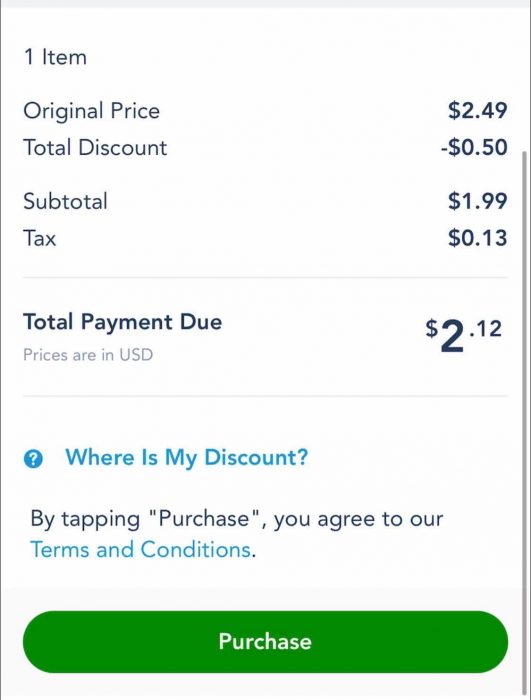The image size is (531, 700).
Task: Open the Where Is My Discount link
Action: coord(187,458)
